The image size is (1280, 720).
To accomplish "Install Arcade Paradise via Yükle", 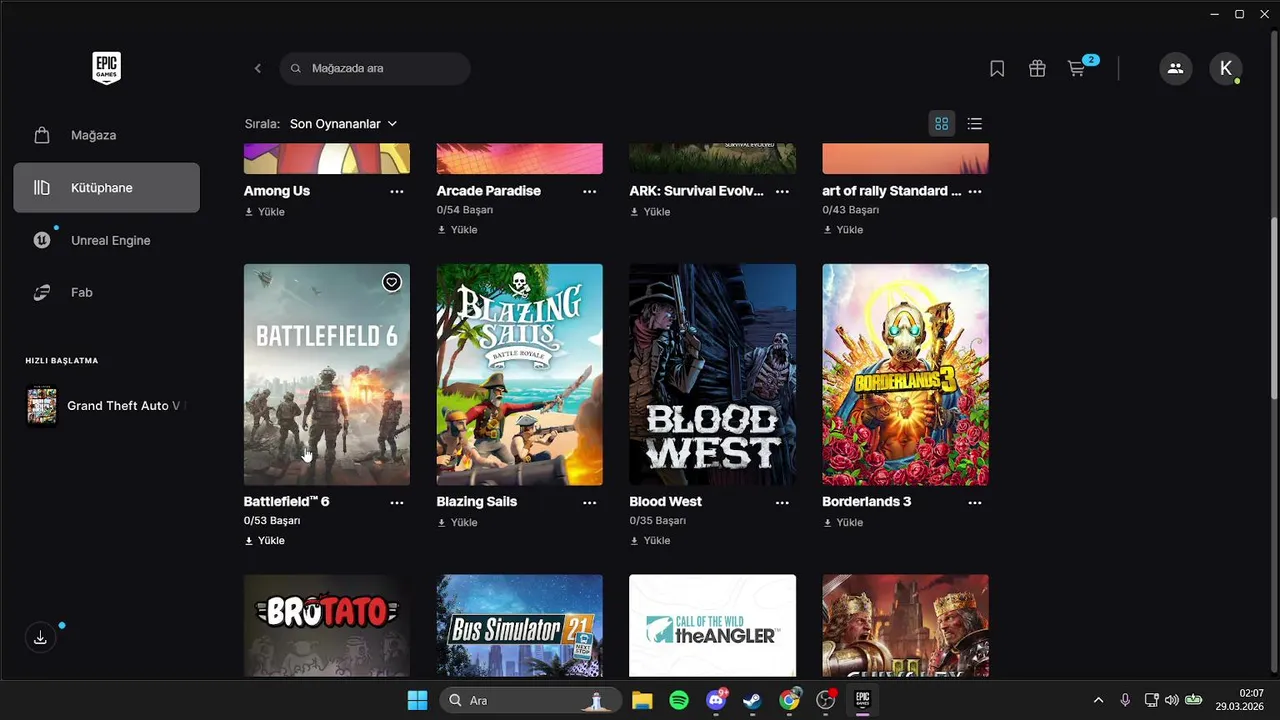I will 458,230.
